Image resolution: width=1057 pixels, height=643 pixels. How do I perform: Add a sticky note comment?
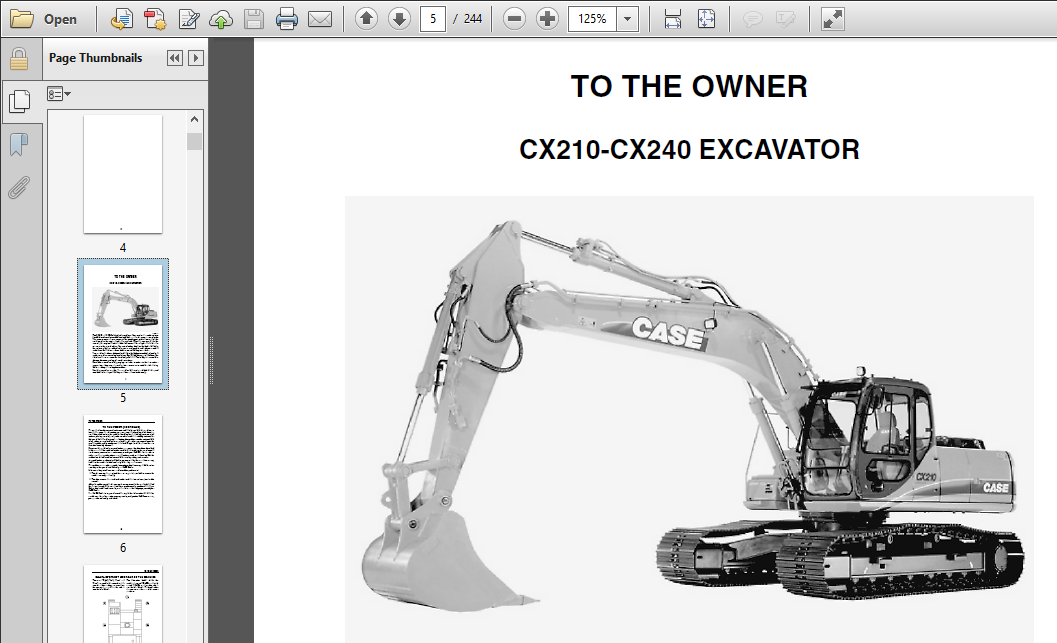(752, 19)
